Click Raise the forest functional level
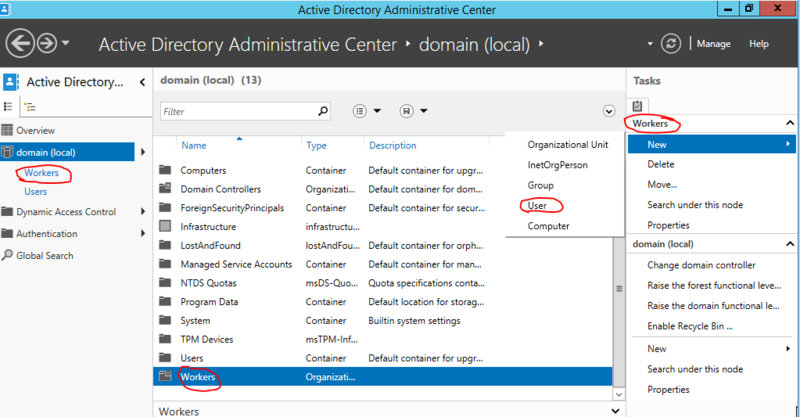The image size is (800, 417). pyautogui.click(x=714, y=285)
